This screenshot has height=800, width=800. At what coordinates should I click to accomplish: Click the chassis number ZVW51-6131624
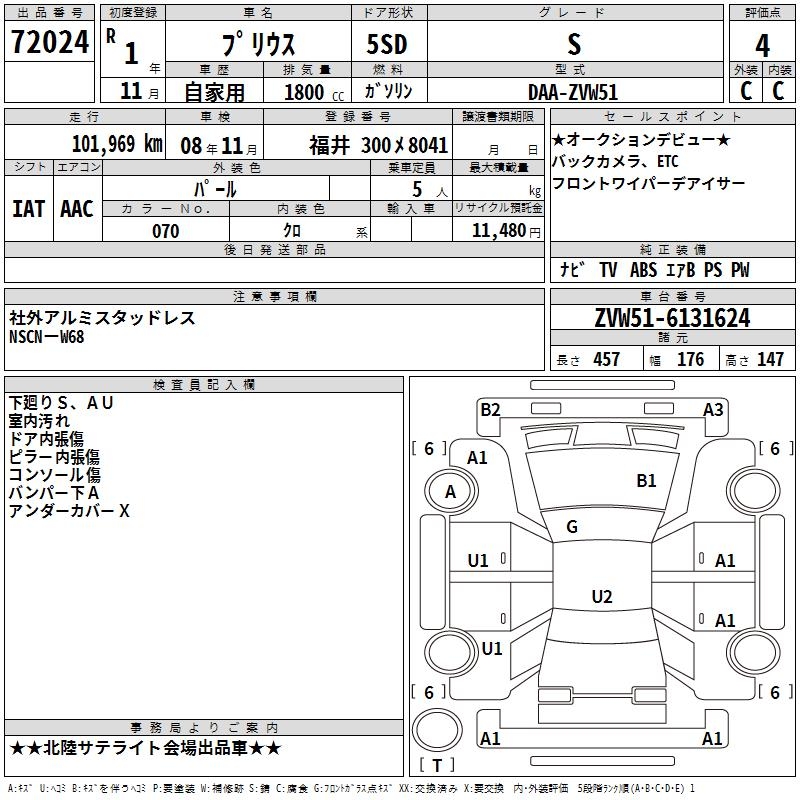coord(672,318)
